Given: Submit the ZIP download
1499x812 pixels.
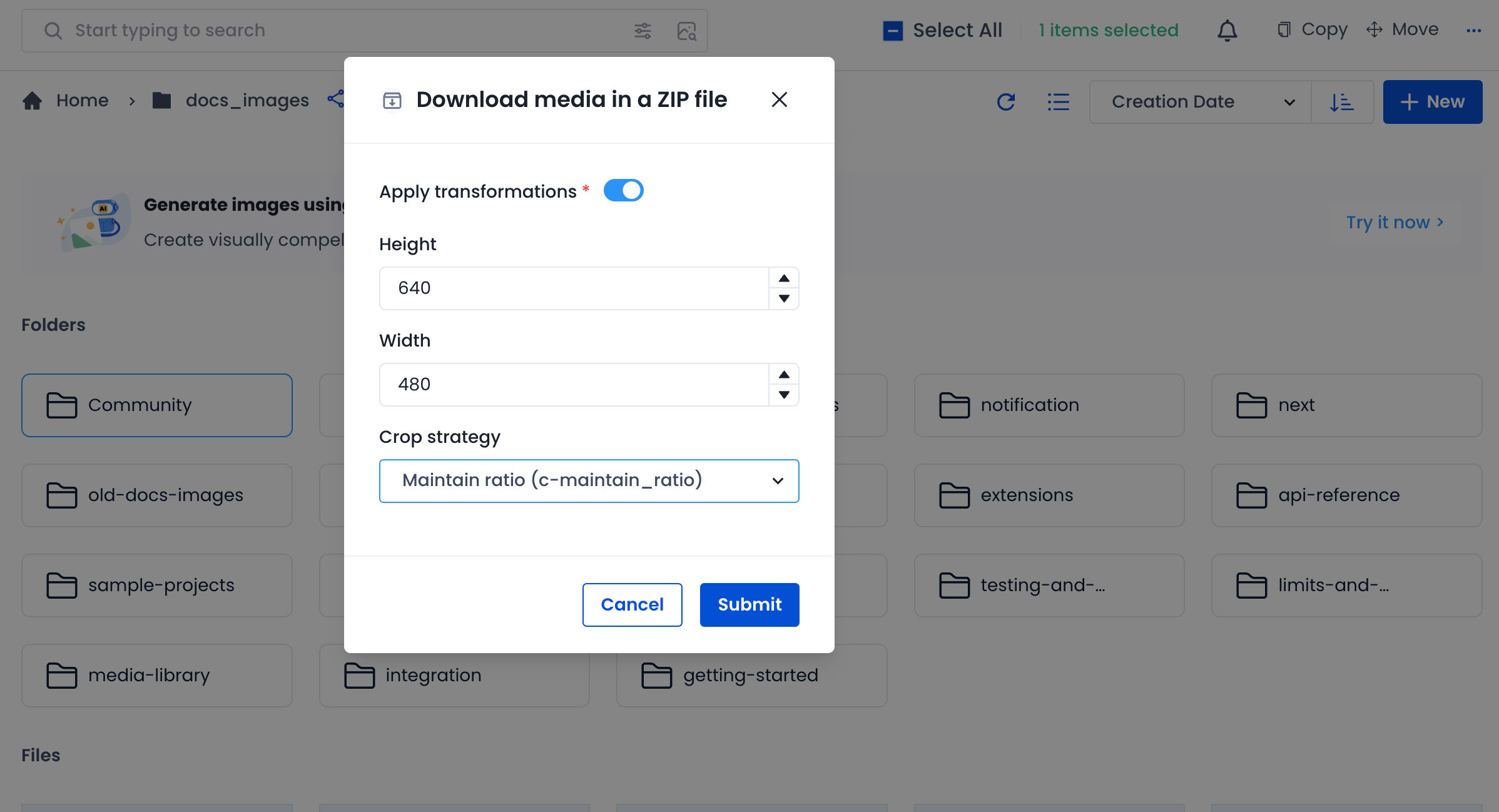Looking at the screenshot, I should (x=750, y=605).
